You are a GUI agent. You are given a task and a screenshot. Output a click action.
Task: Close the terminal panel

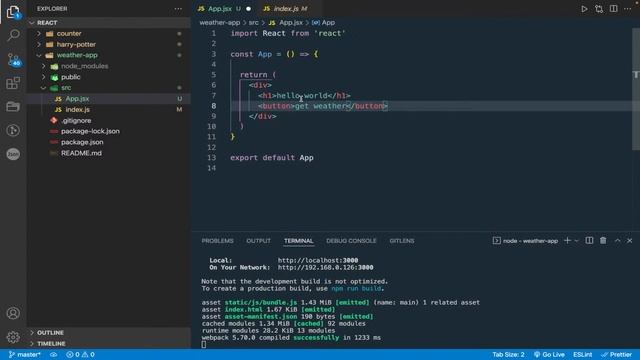click(x=629, y=240)
